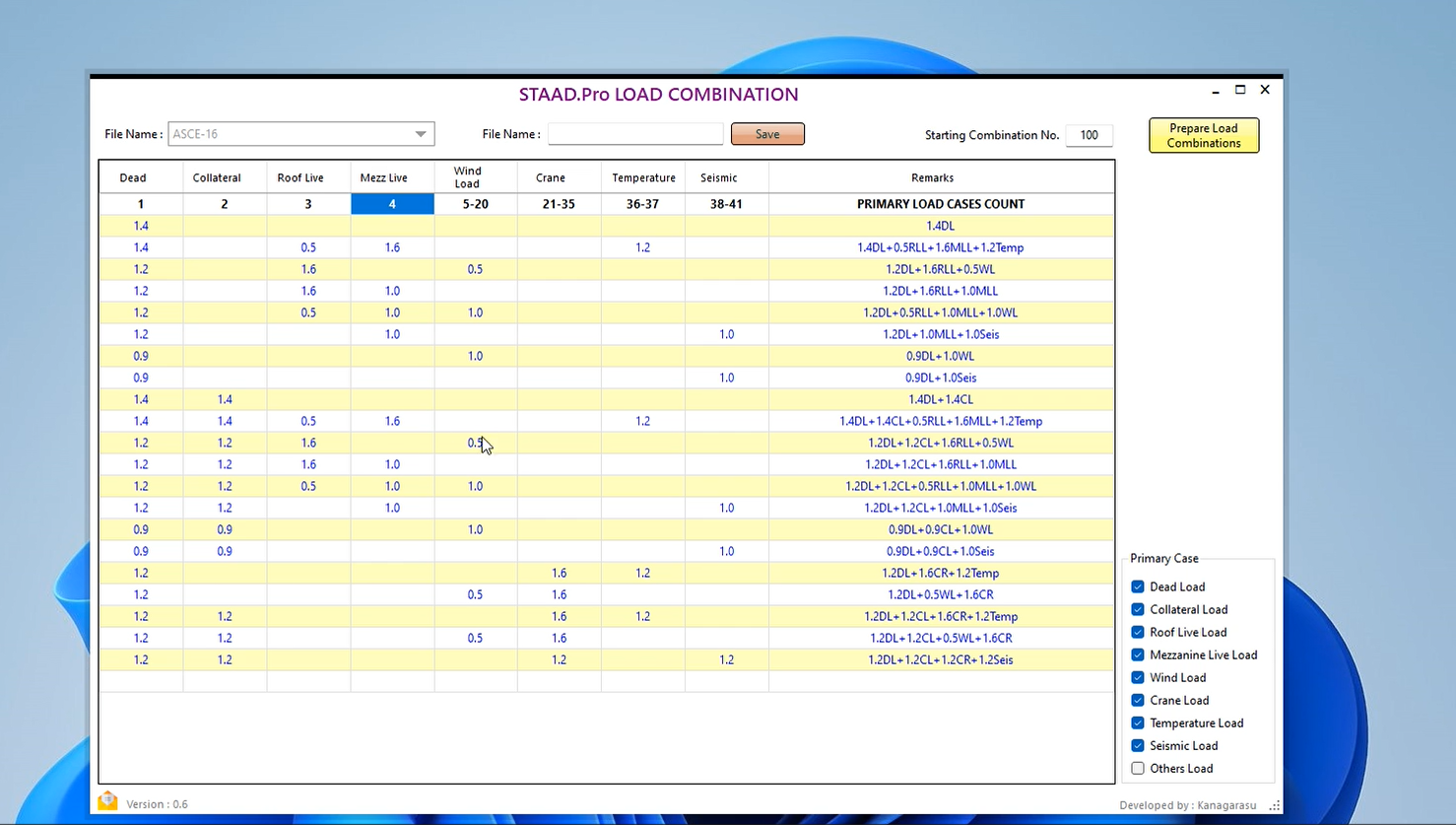The height and width of the screenshot is (825, 1456).
Task: Disable the Temperature Load checkbox
Action: pos(1138,722)
